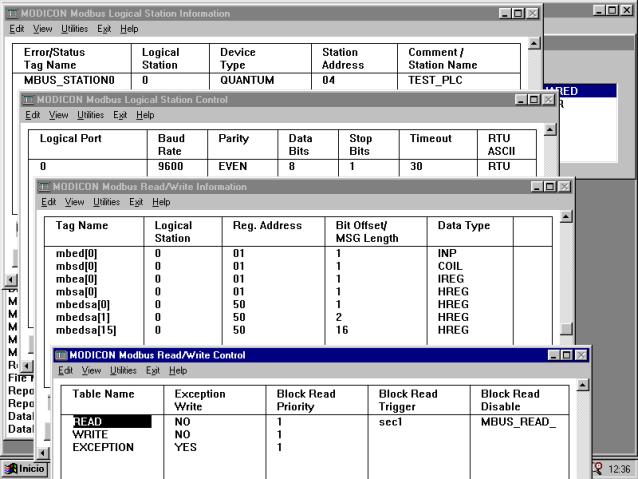Open View menu in Logical Station Control window
The image size is (638, 479).
tap(59, 115)
